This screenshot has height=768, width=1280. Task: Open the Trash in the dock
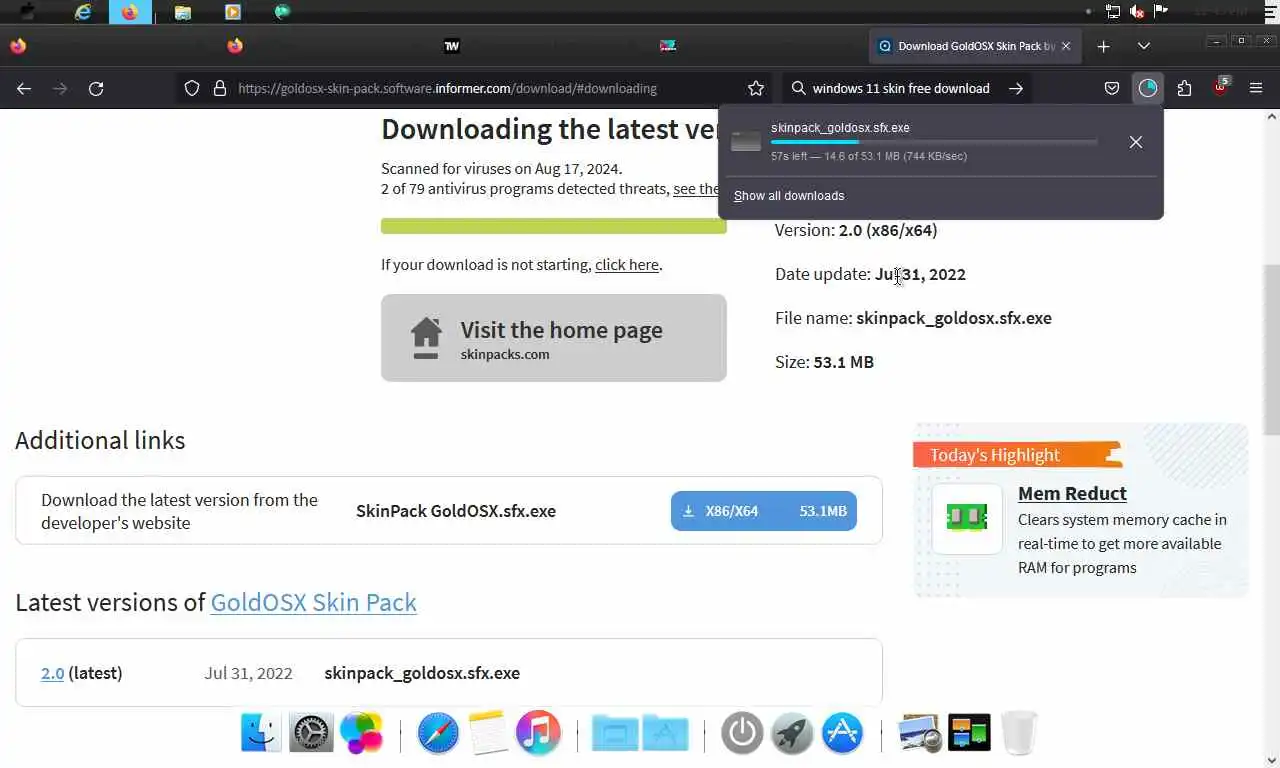1019,733
